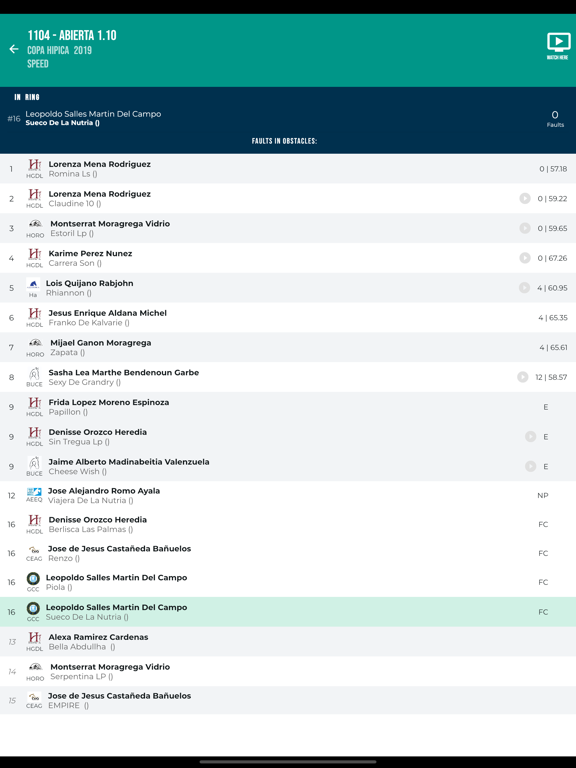
Task: Select in-ring rider Leopoldo Salles banner
Action: click(288, 118)
